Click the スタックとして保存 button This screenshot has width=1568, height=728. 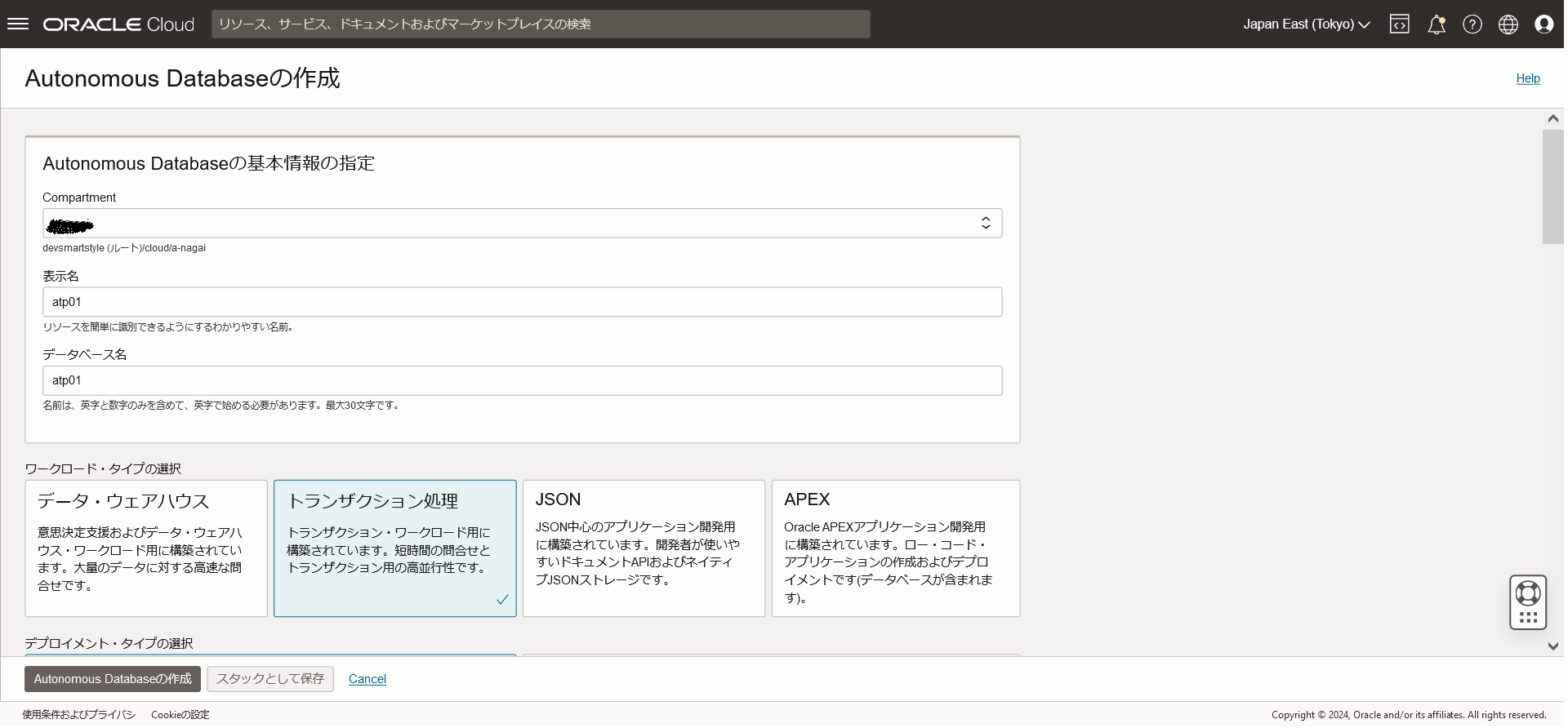(270, 679)
